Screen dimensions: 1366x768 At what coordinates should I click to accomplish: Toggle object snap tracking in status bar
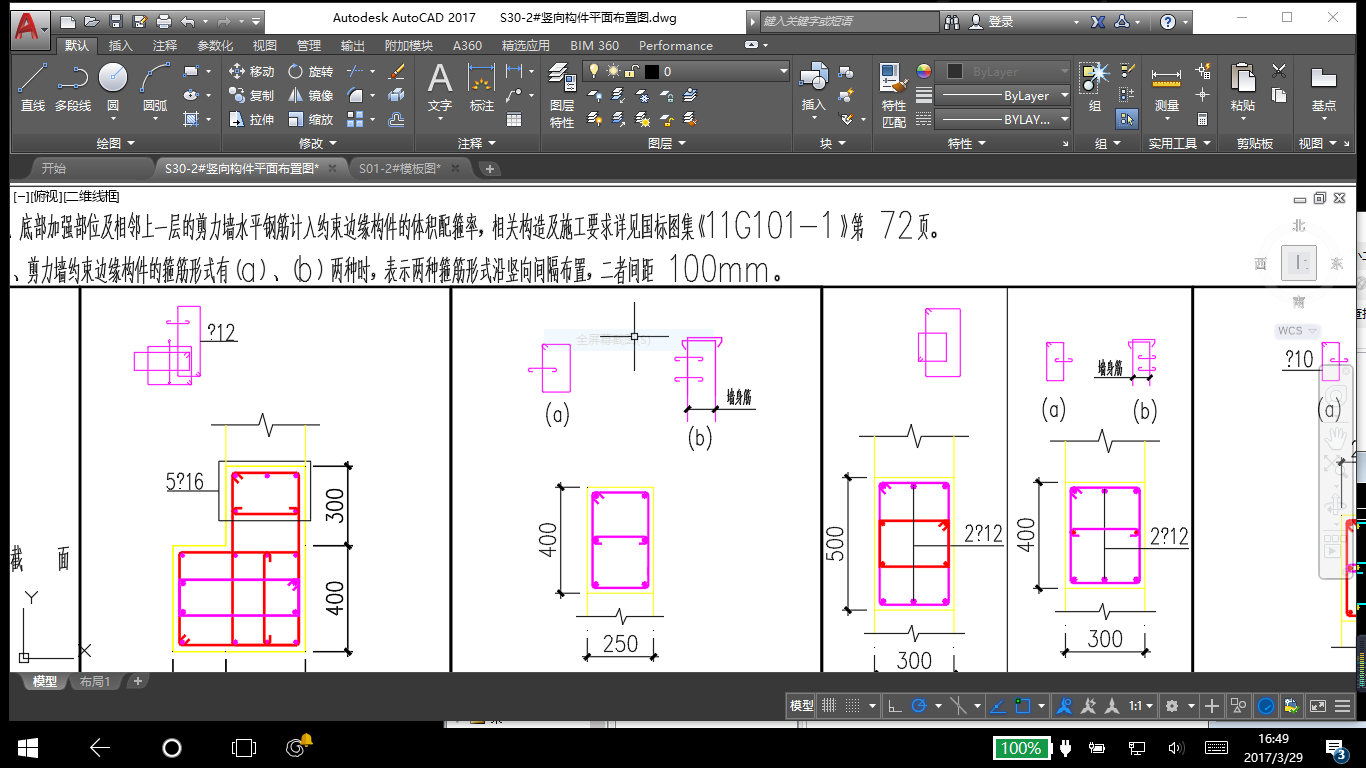(x=997, y=706)
